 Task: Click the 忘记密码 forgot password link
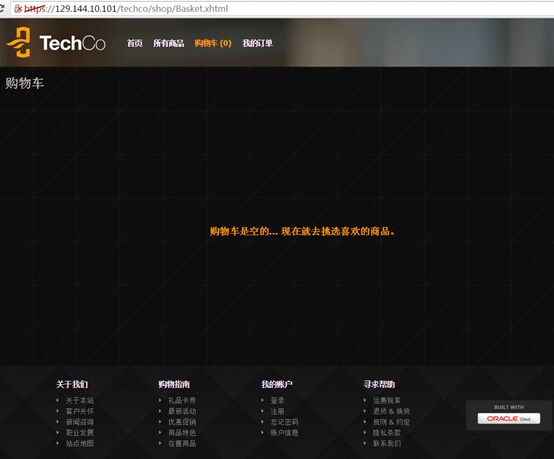tap(284, 422)
